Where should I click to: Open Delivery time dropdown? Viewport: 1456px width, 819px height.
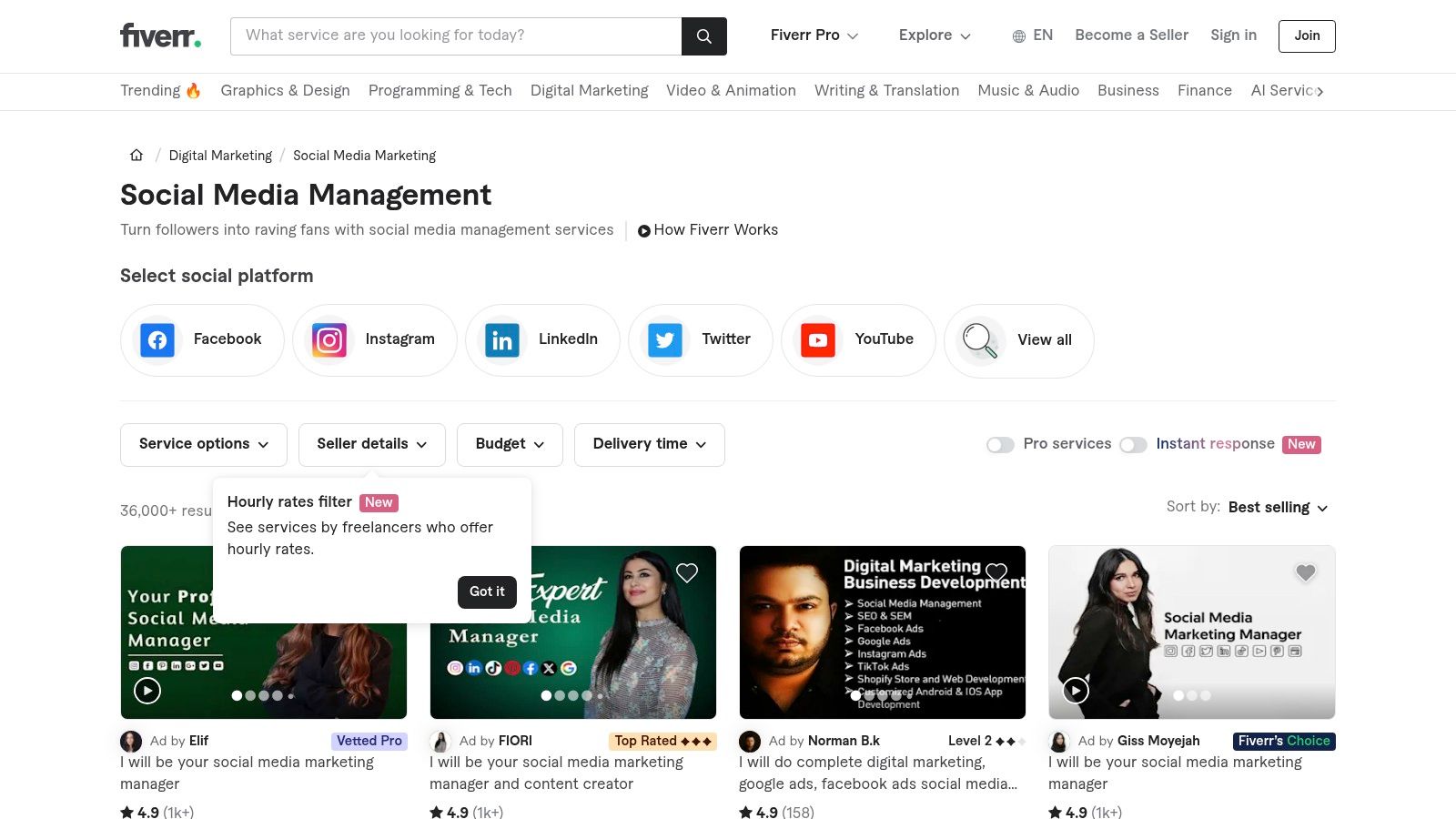650,444
